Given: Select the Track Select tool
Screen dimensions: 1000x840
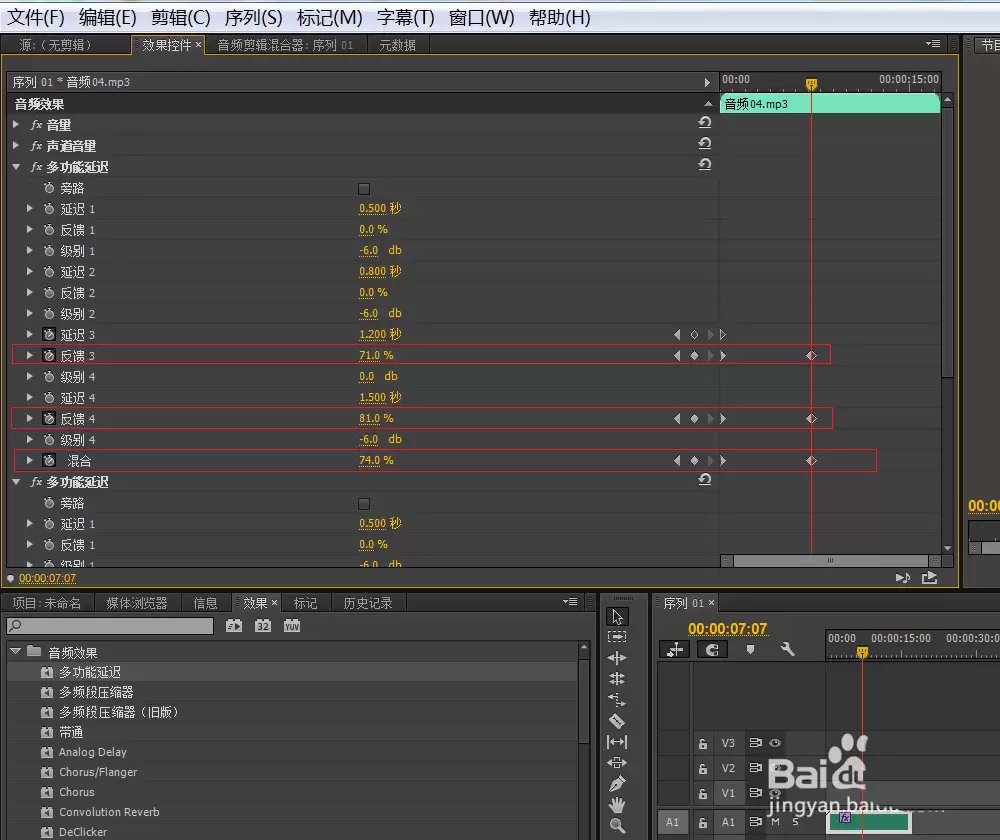Looking at the screenshot, I should (x=617, y=637).
